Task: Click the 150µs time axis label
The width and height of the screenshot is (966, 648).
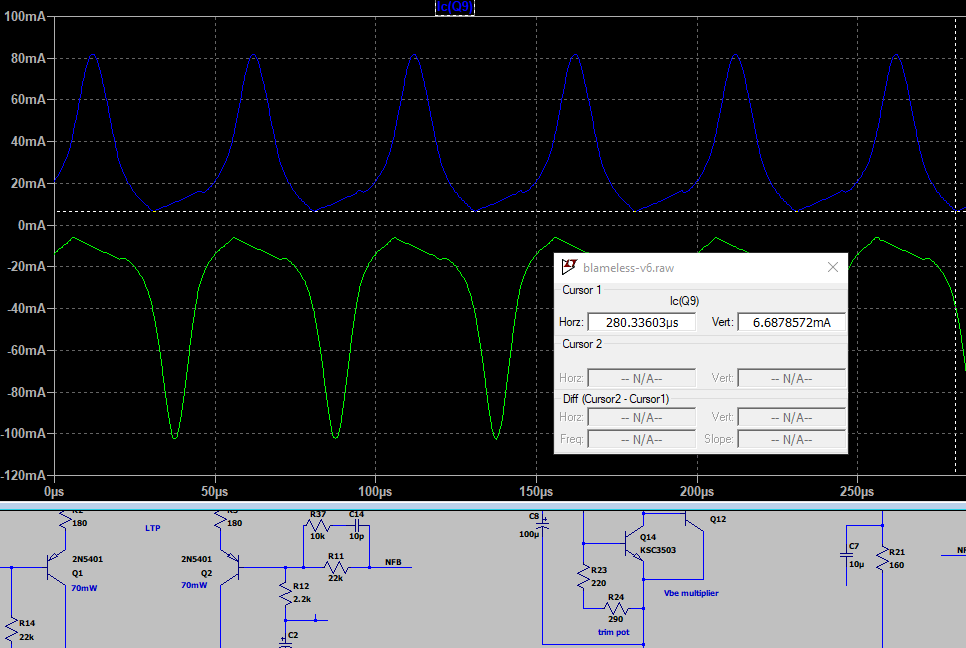Action: point(536,492)
